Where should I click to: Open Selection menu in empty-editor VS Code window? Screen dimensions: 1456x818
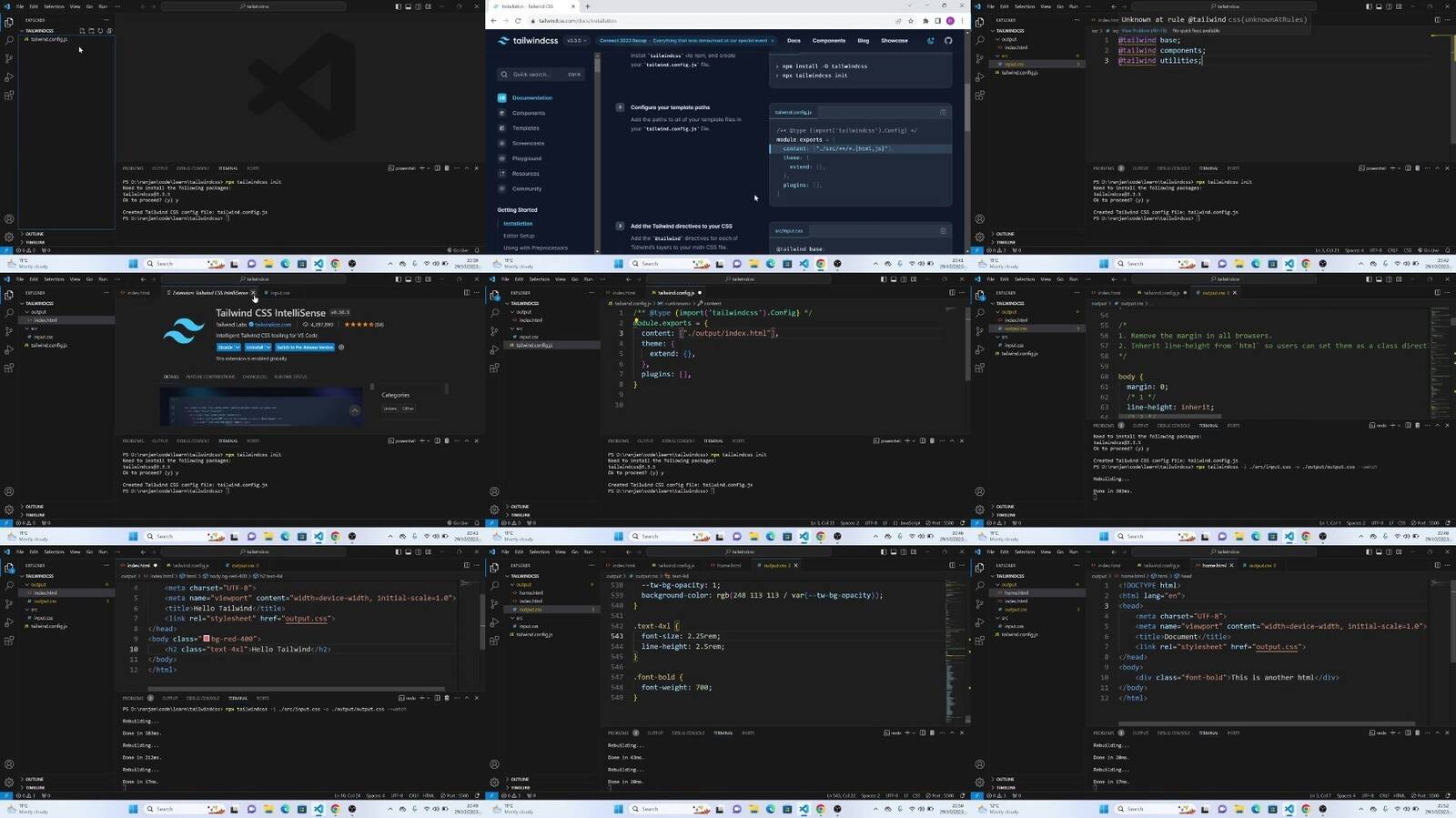[x=54, y=6]
